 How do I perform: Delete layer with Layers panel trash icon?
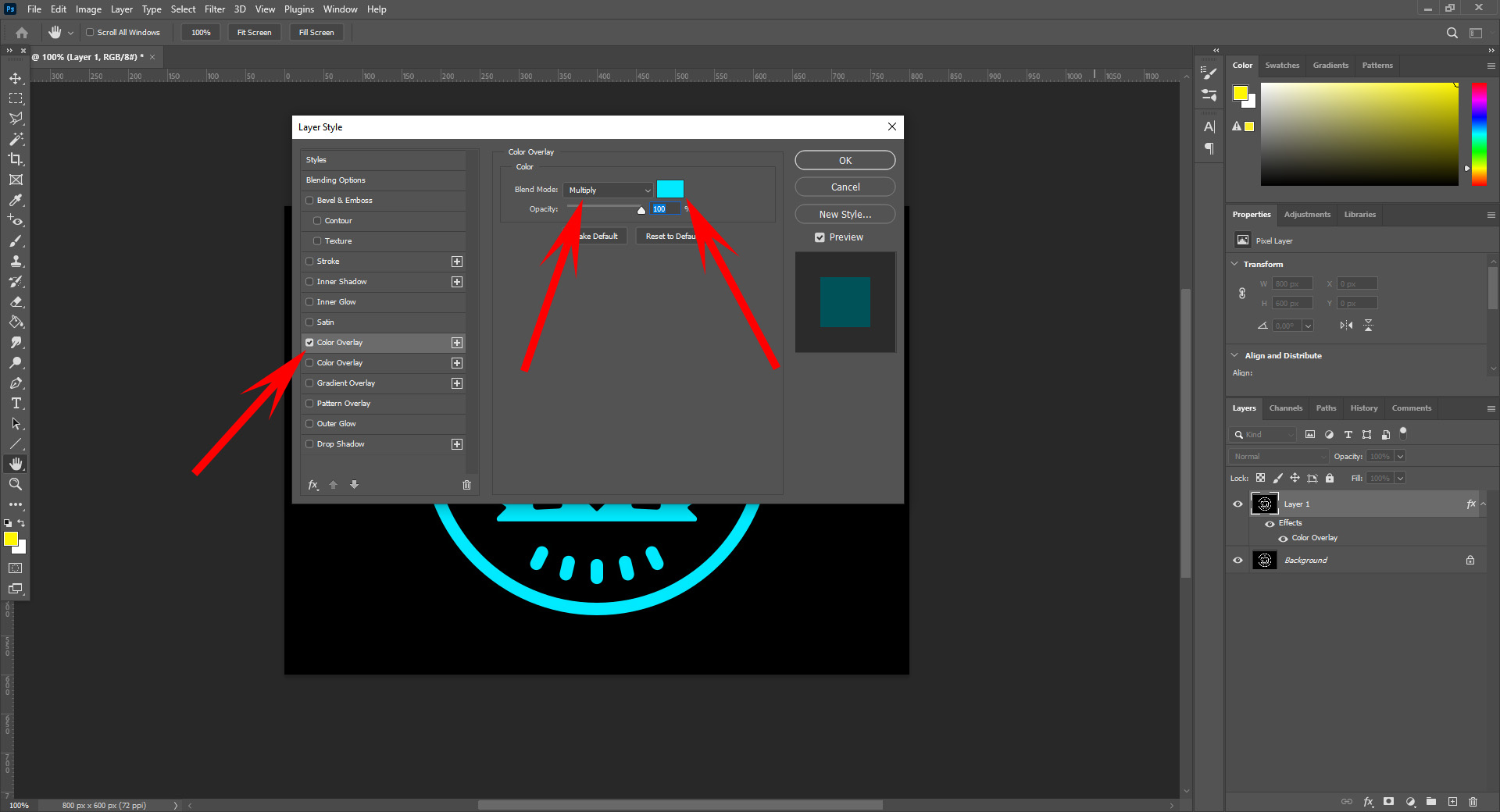pyautogui.click(x=1473, y=801)
